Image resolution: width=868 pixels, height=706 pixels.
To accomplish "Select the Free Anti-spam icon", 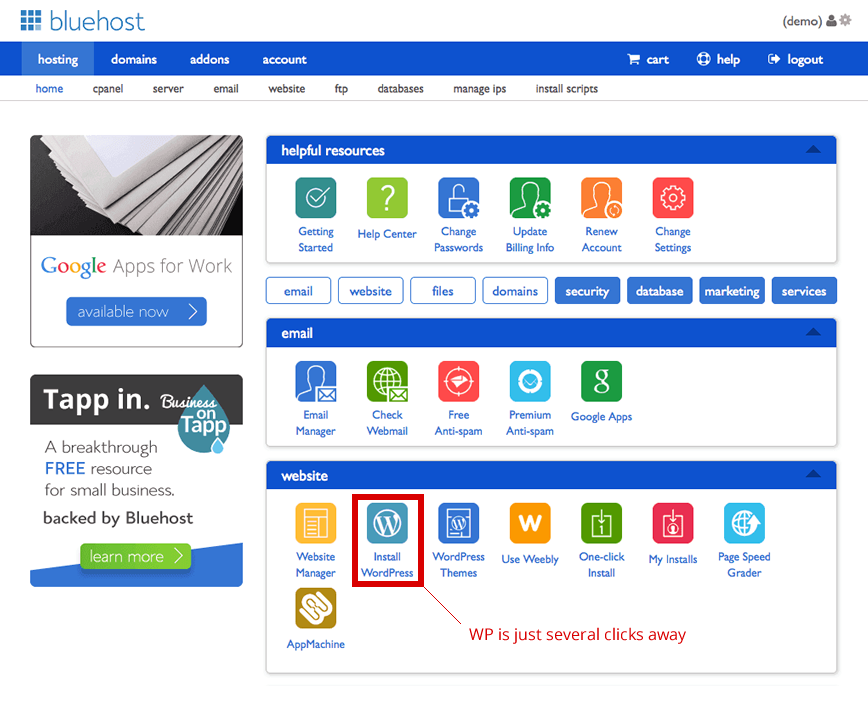I will (x=458, y=382).
